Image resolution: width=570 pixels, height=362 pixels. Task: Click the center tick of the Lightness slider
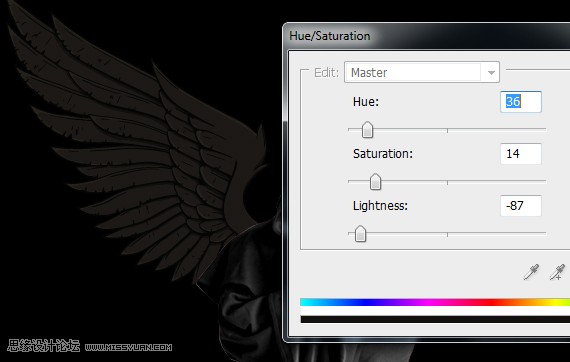click(x=447, y=234)
